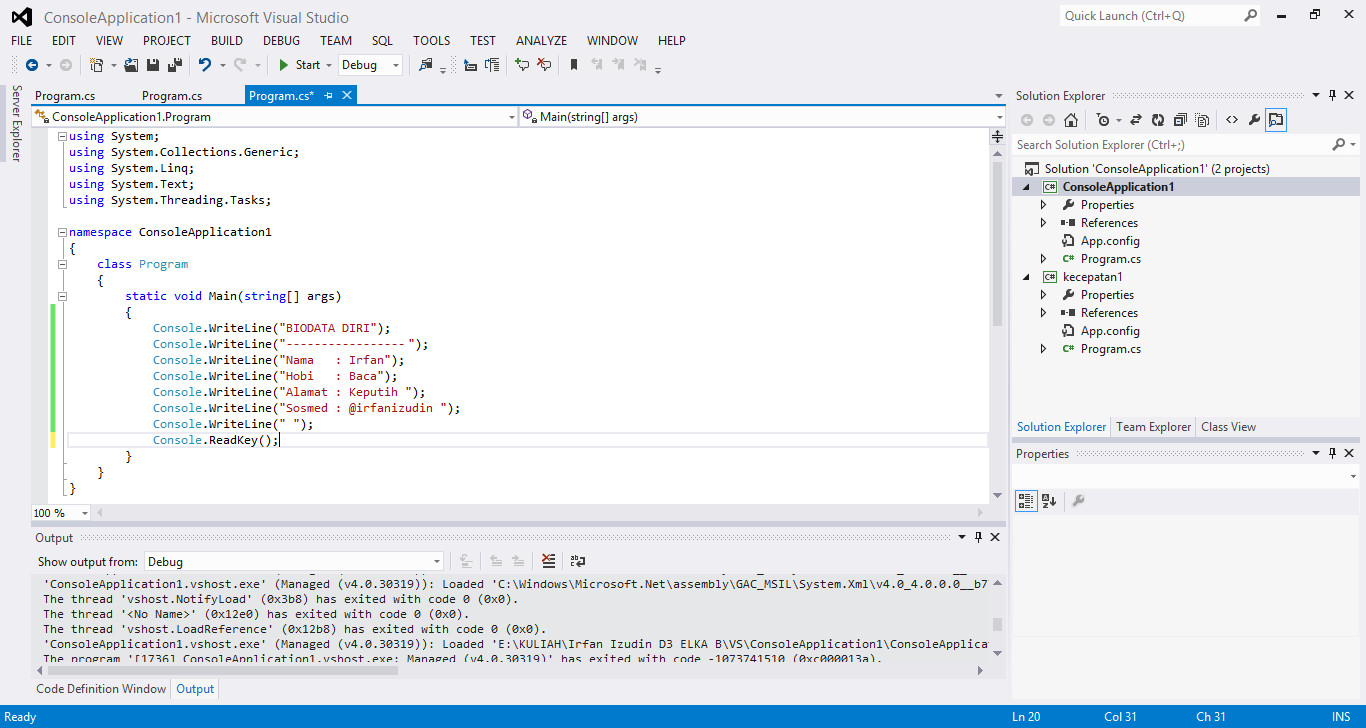1366x728 pixels.
Task: Toggle auto-hide pin on Solution Explorer panel
Action: click(1333, 96)
